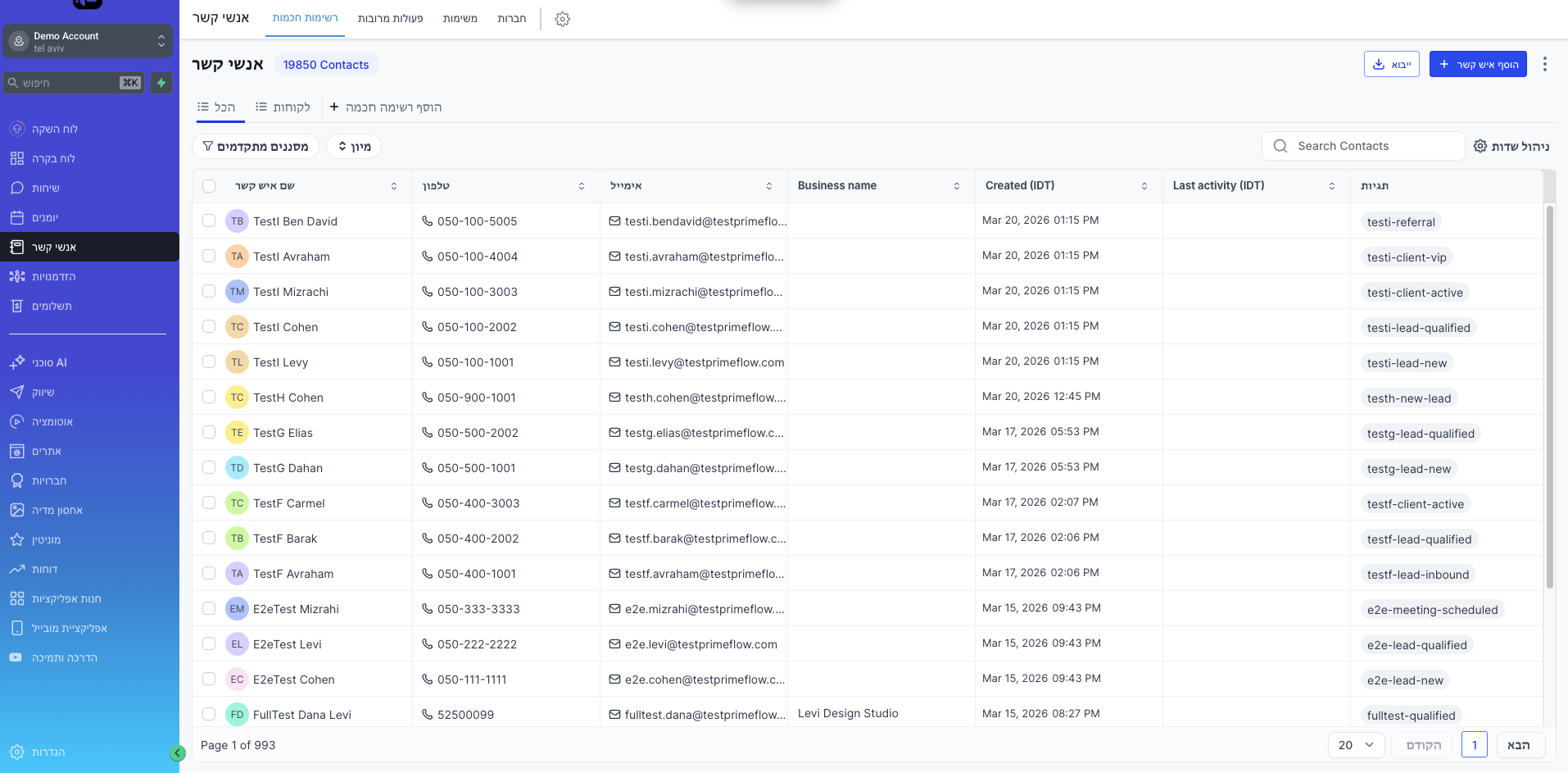Collapse the sidebar with the green arrow

tap(178, 753)
